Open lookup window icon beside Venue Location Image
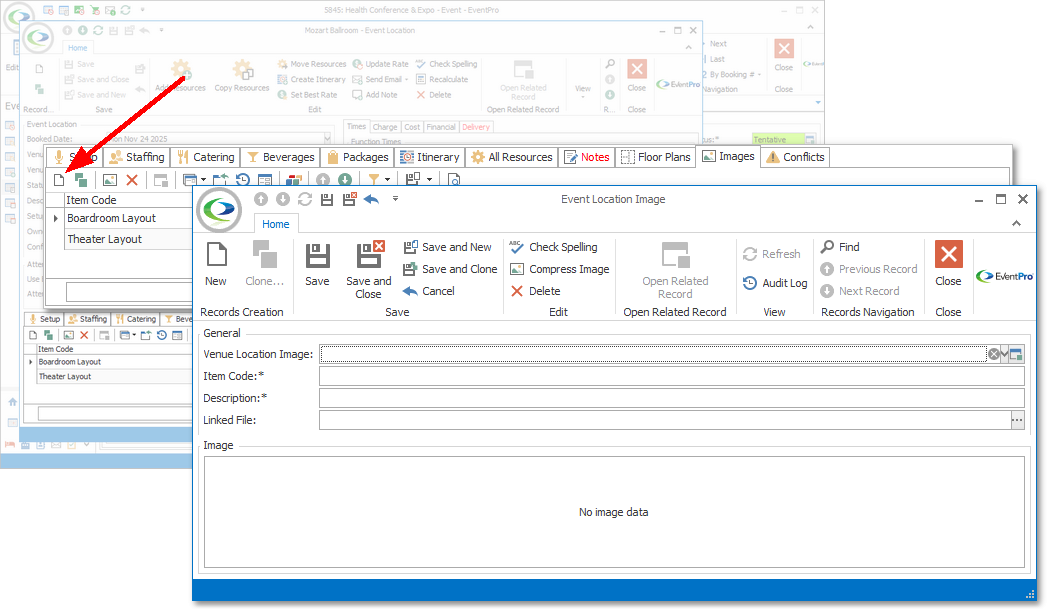Screen dimensions: 1048x612 pyautogui.click(x=1017, y=354)
